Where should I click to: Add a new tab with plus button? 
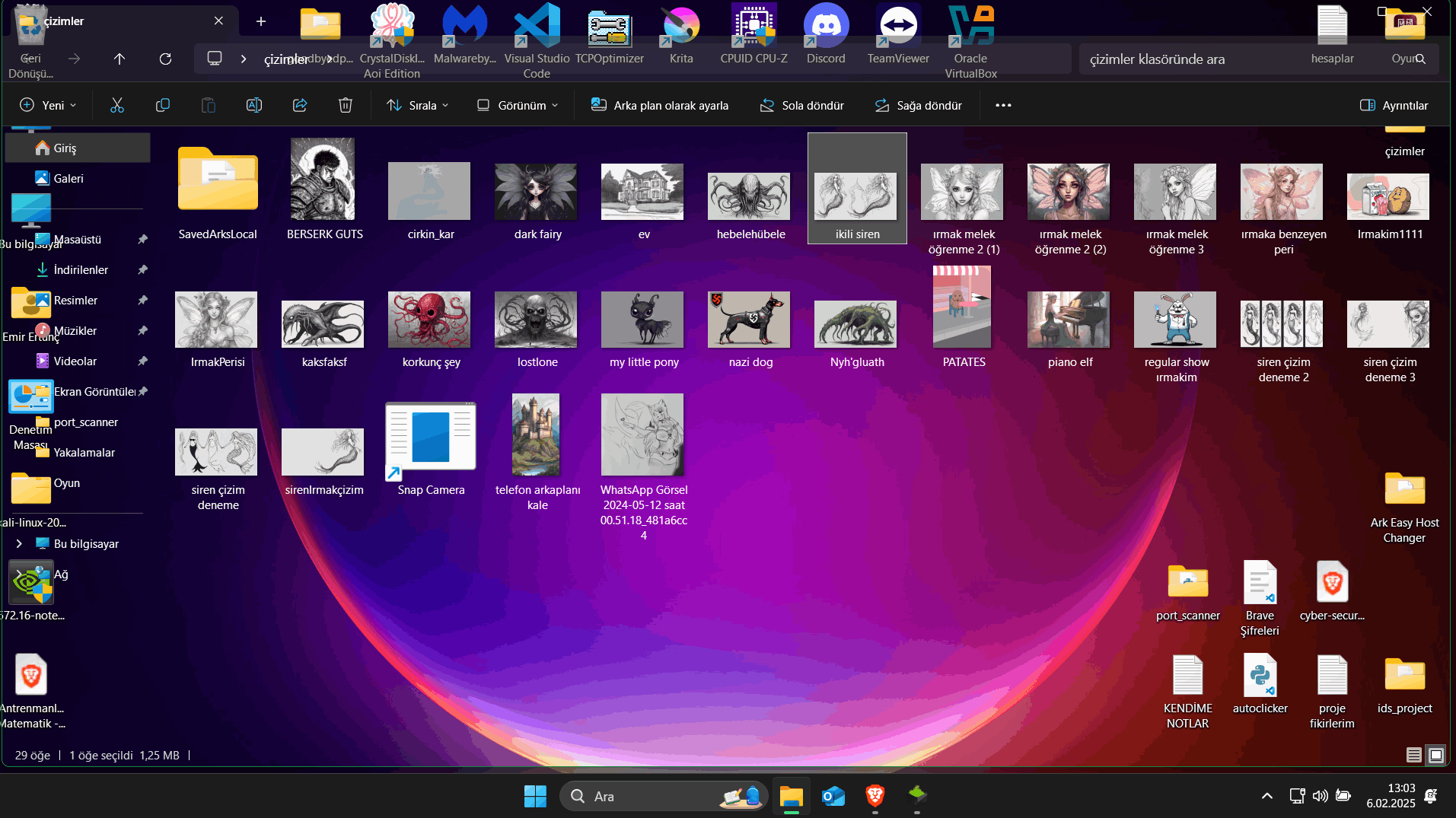[x=261, y=21]
